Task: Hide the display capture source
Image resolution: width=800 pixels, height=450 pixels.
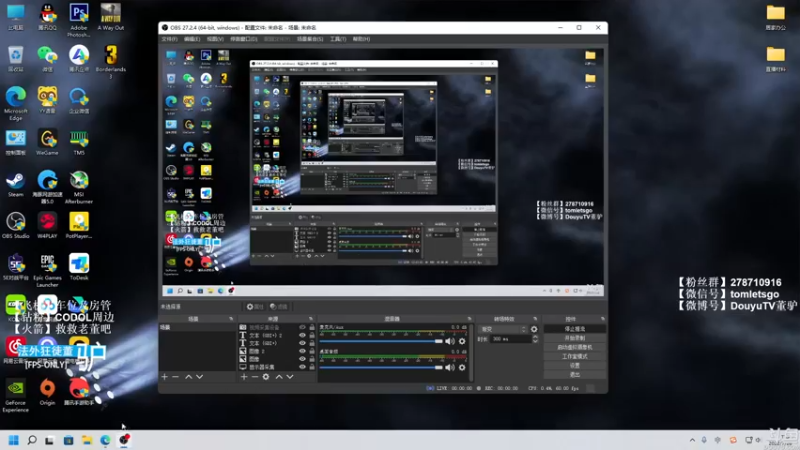Action: (302, 367)
